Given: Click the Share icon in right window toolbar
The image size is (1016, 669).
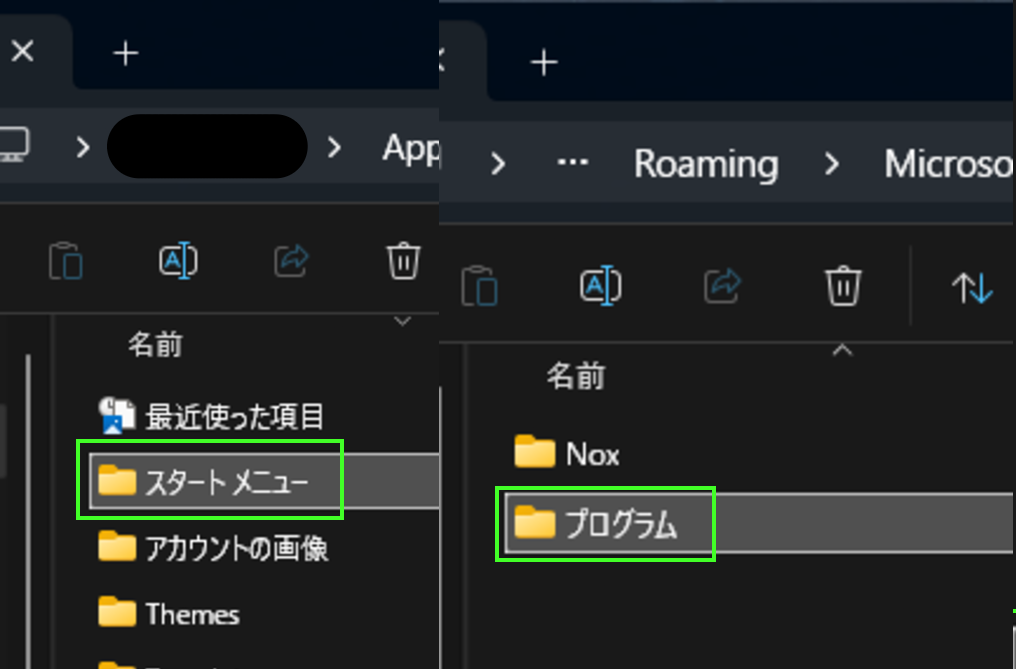Looking at the screenshot, I should (x=722, y=285).
